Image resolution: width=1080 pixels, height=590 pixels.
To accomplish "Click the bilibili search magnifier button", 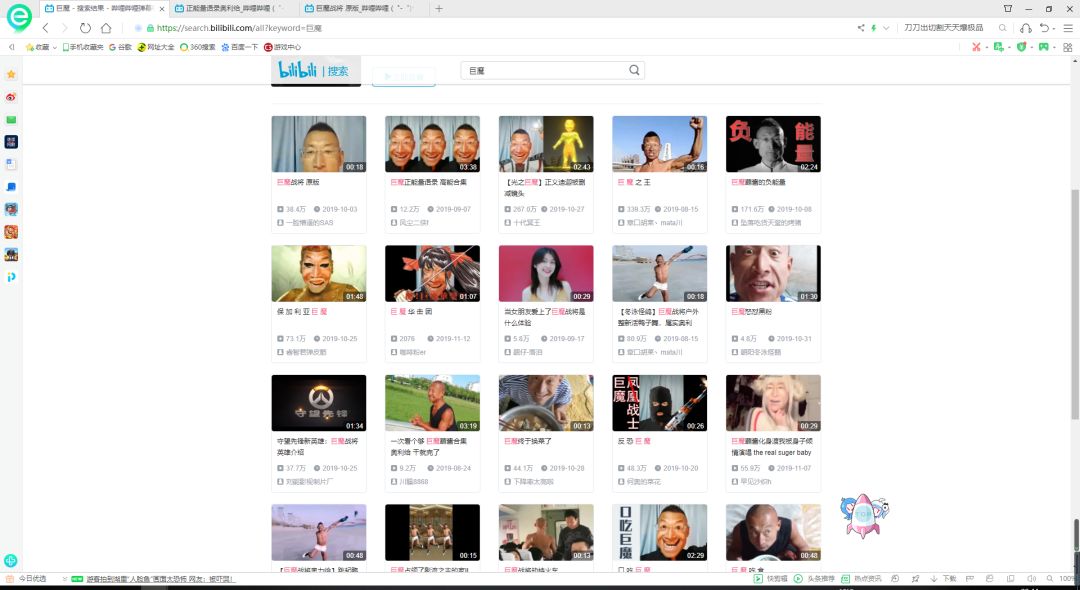I will pos(634,70).
